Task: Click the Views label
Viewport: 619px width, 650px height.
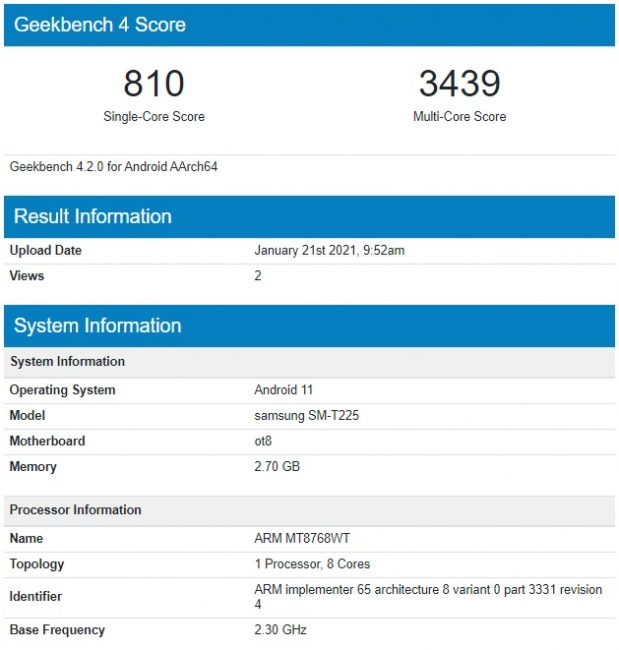Action: (x=27, y=276)
